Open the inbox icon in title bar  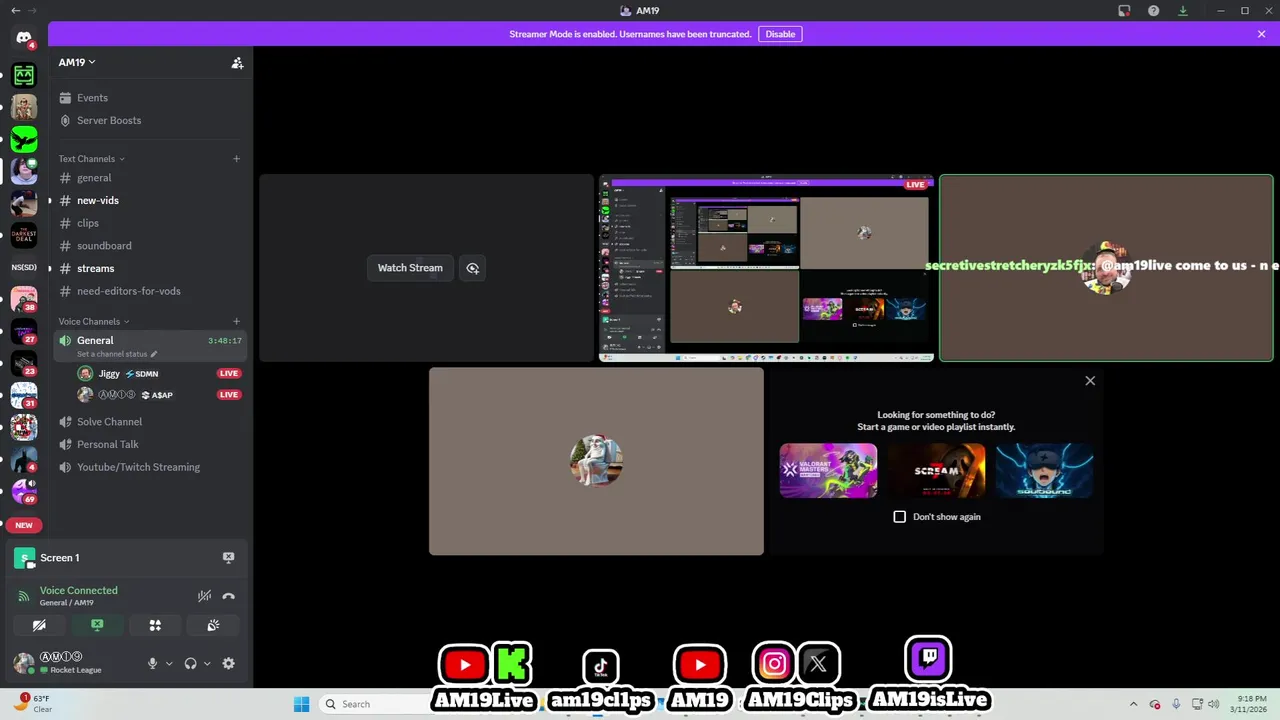click(x=1124, y=11)
